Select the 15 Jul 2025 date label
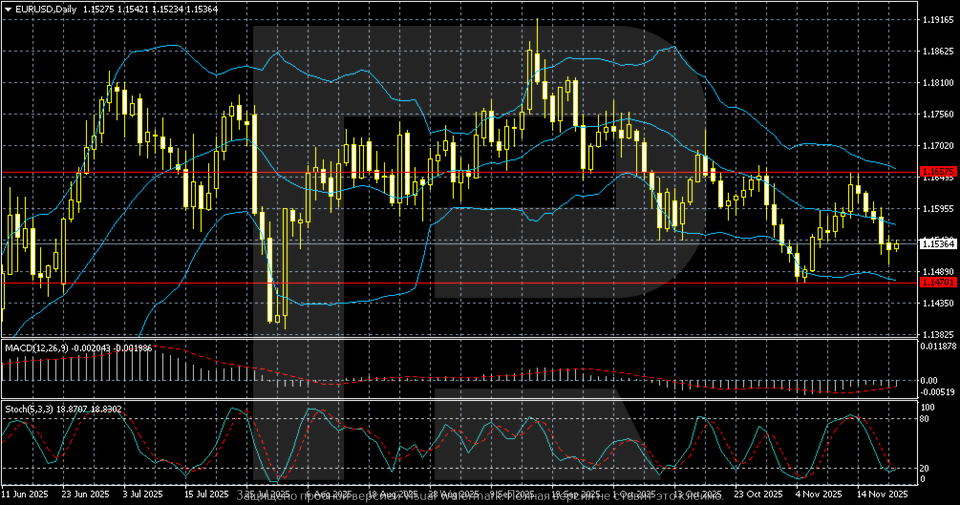 (x=205, y=494)
